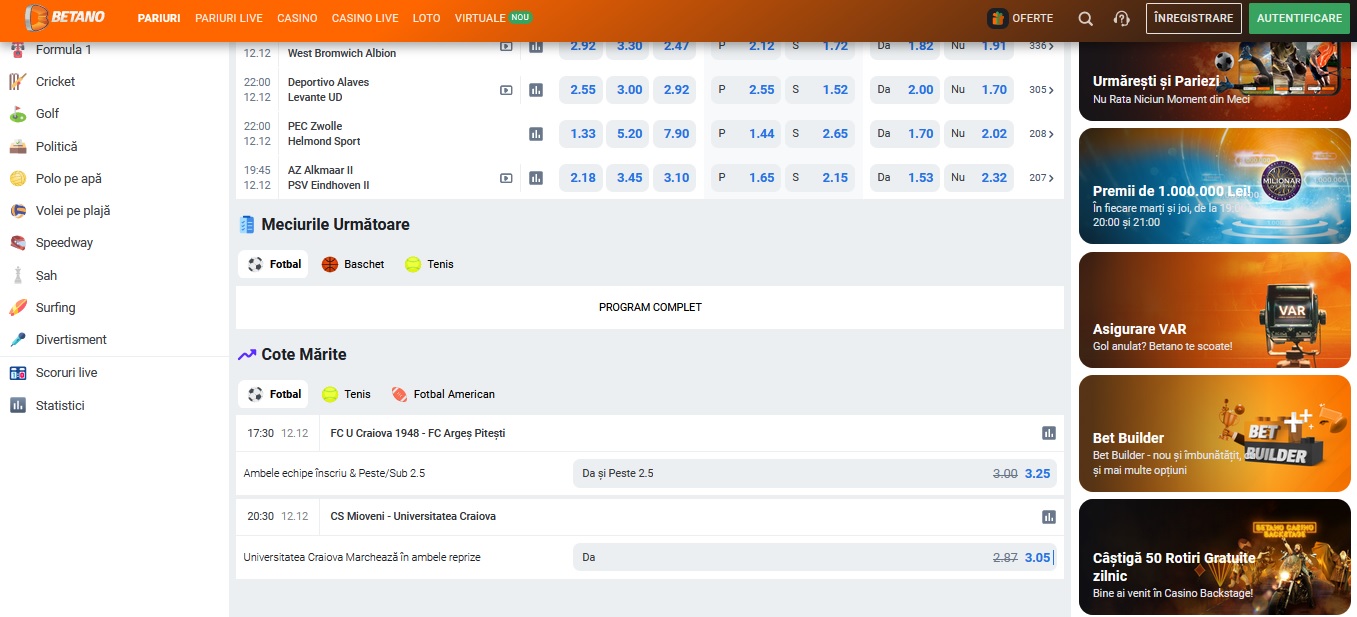This screenshot has width=1357, height=617.
Task: Open the OFERTE gift icon
Action: pyautogui.click(x=997, y=18)
